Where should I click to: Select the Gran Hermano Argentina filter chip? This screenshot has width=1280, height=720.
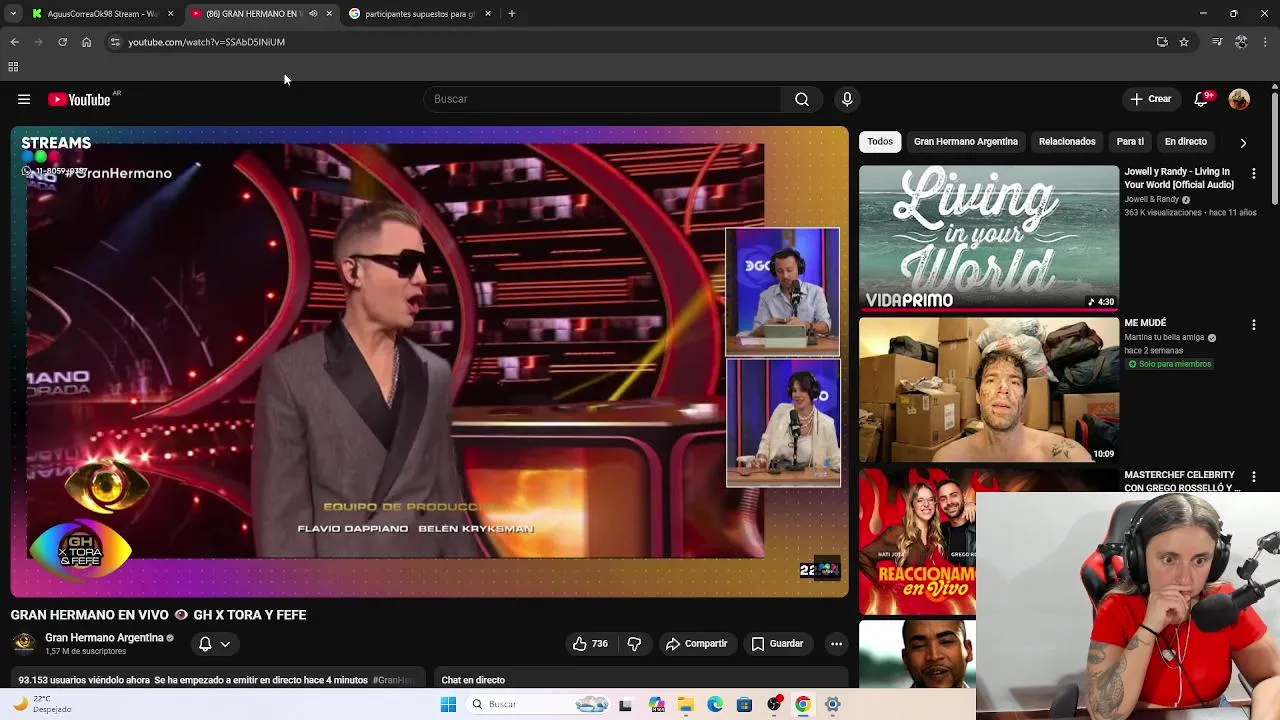(966, 142)
